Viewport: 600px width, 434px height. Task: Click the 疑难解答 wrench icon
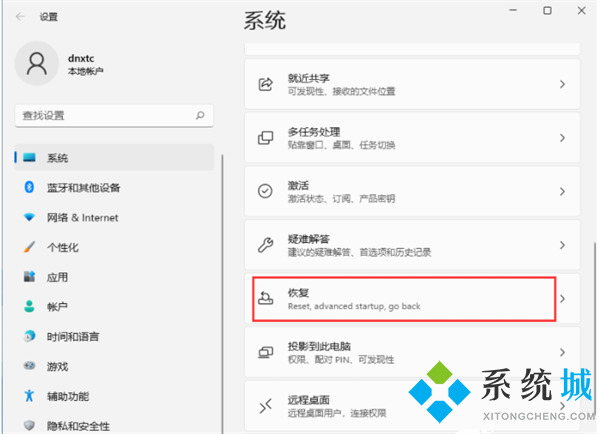pyautogui.click(x=266, y=245)
